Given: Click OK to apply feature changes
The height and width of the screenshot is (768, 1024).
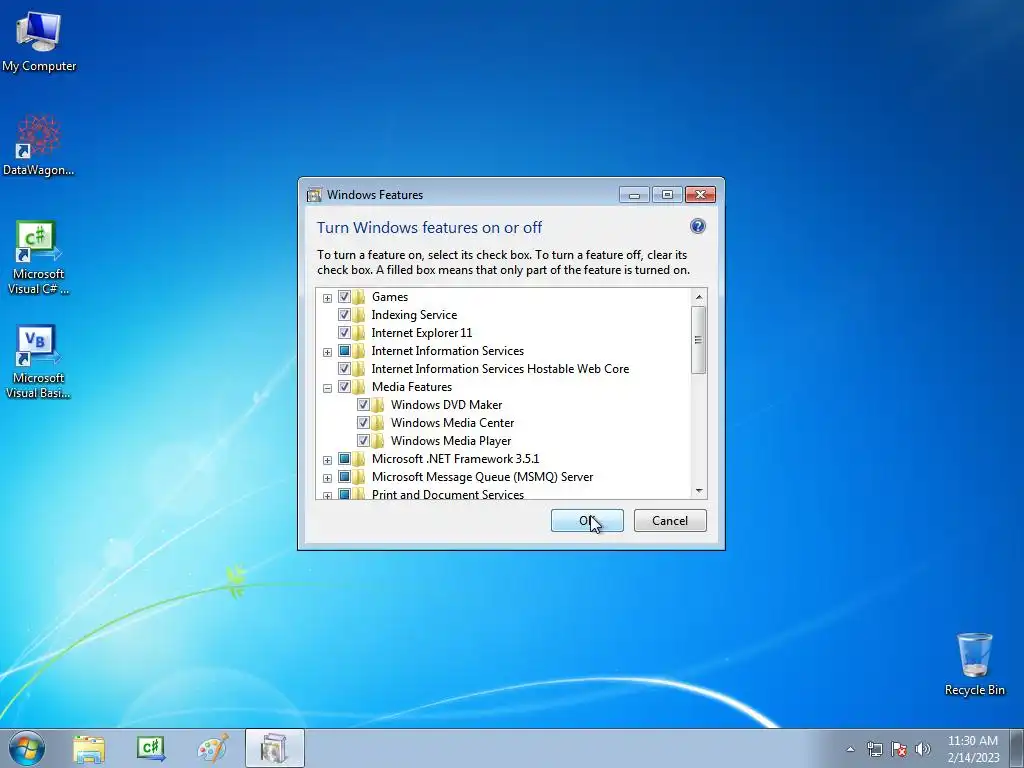Looking at the screenshot, I should tap(587, 520).
